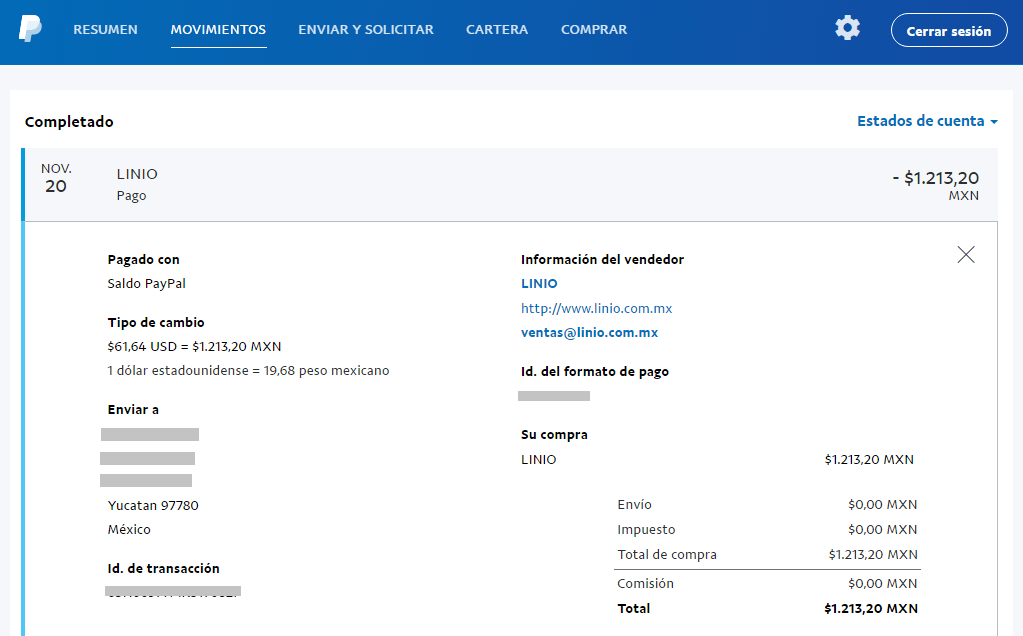This screenshot has width=1023, height=636.
Task: Click the Envío $0,00 MXN amount
Action: pyautogui.click(x=883, y=504)
